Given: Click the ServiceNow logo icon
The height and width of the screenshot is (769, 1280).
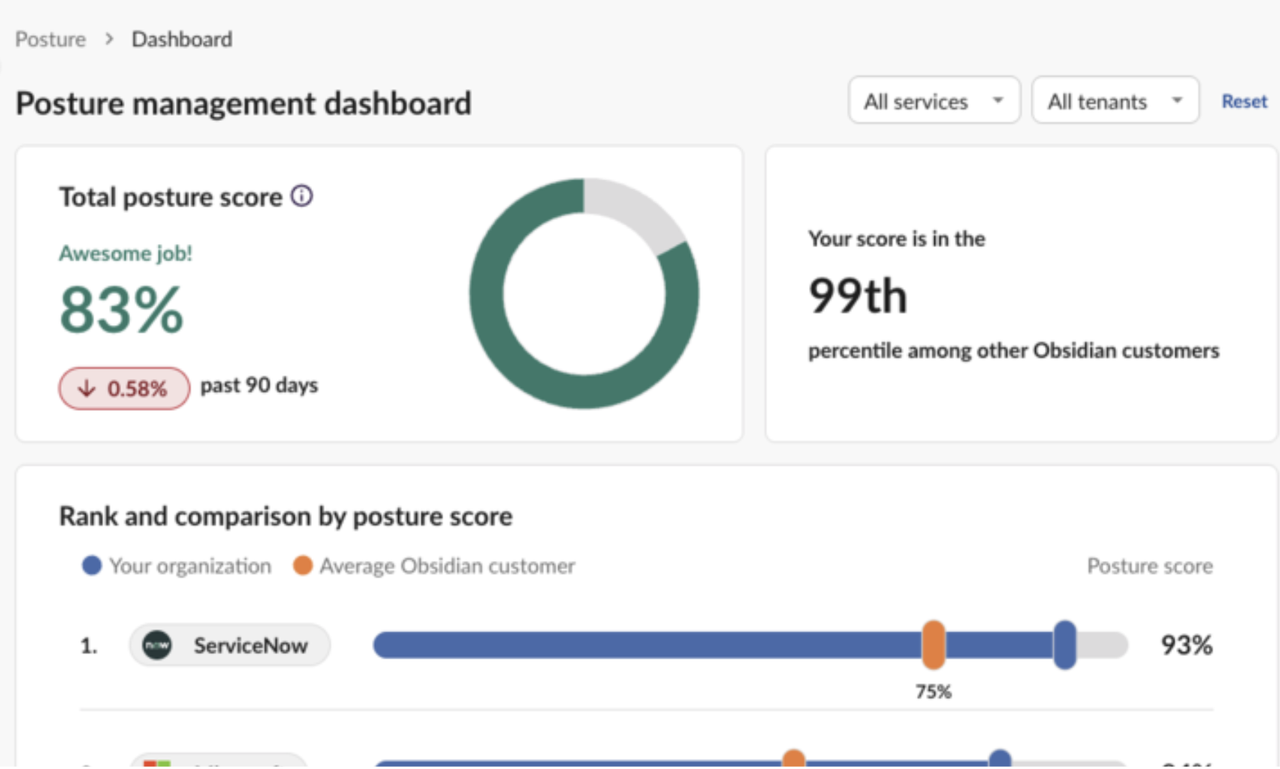Looking at the screenshot, I should pyautogui.click(x=157, y=645).
